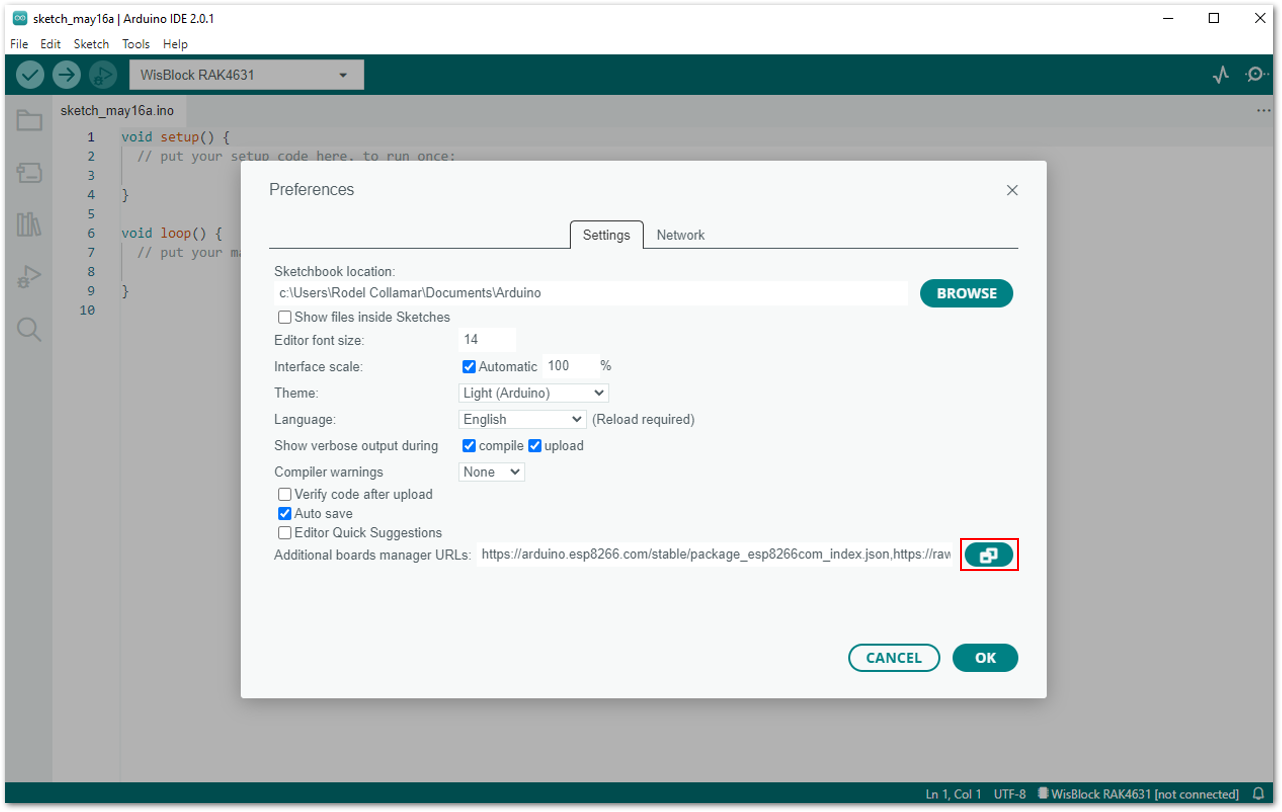Open the File menu

coord(19,44)
